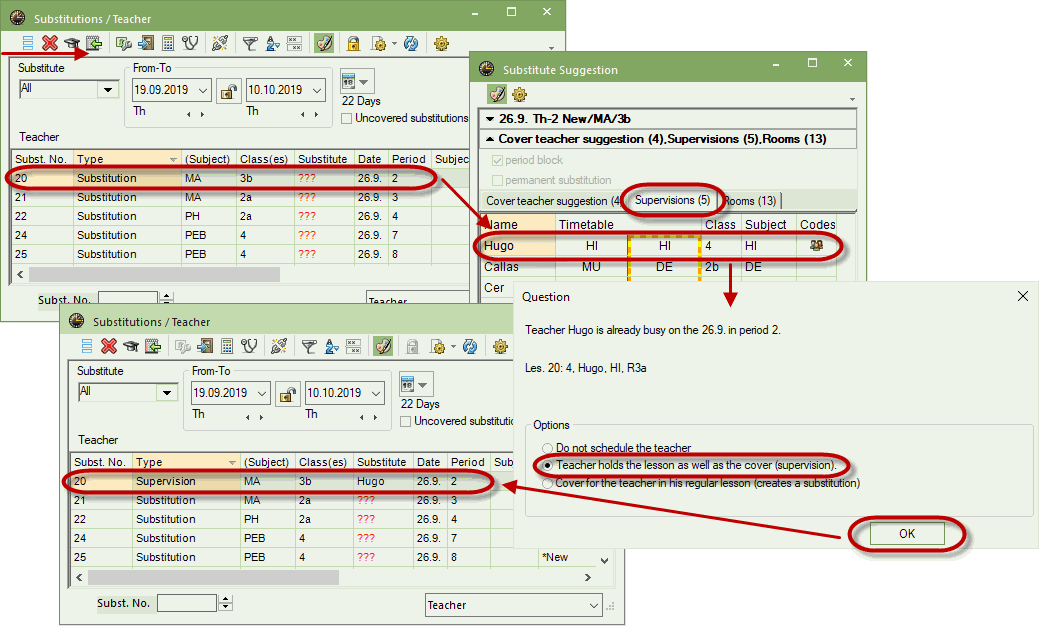Open 10.10.2019 date dropdown in back Substitutions window
Viewport: 1039px width, 630px height.
click(x=317, y=90)
